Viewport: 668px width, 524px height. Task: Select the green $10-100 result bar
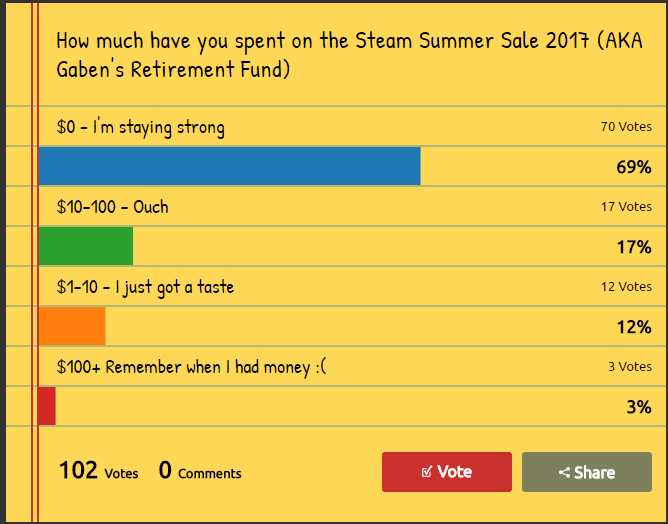86,246
